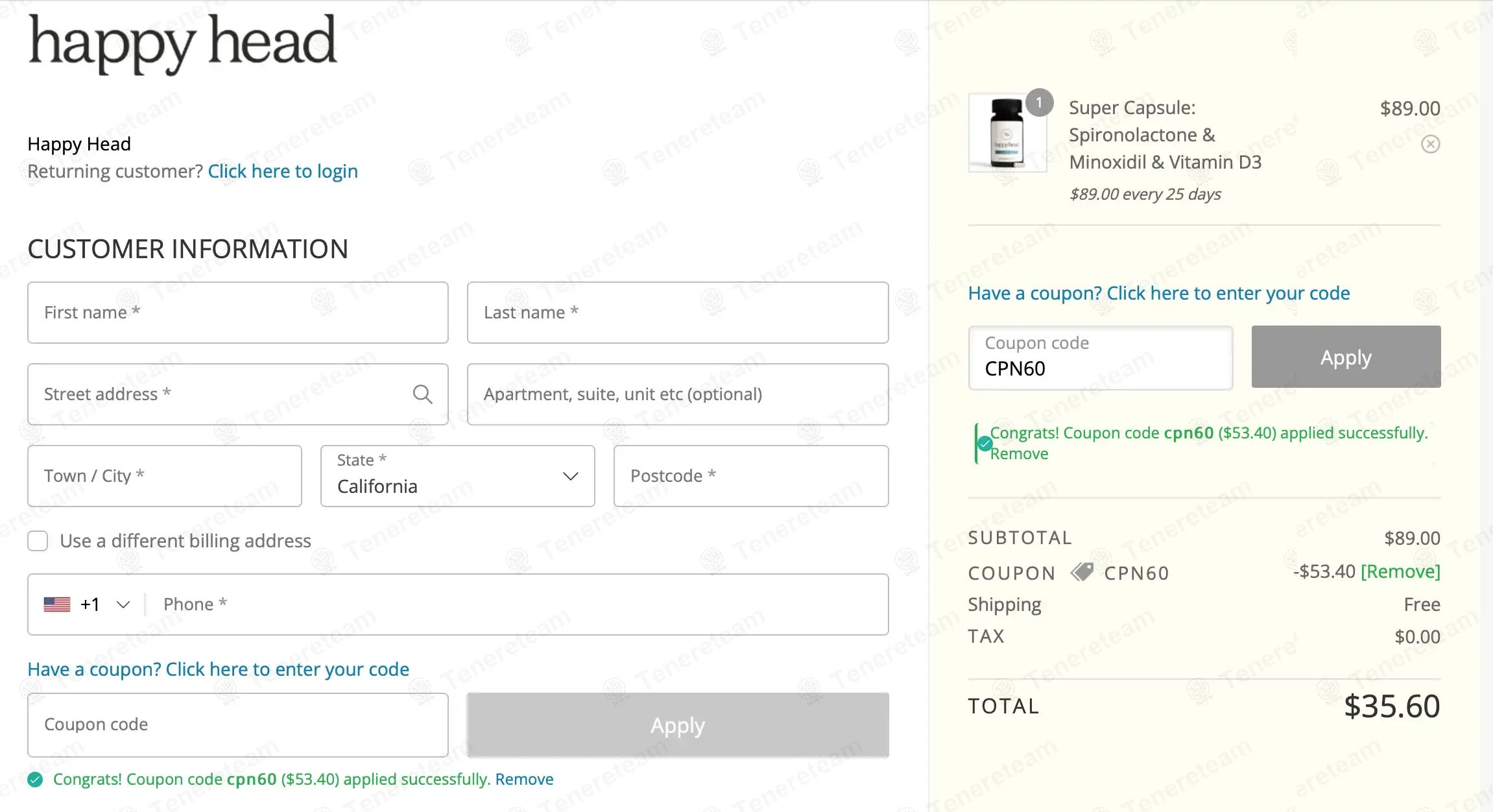Open the State dropdown showing California
Viewport: 1493px width, 812px height.
457,476
